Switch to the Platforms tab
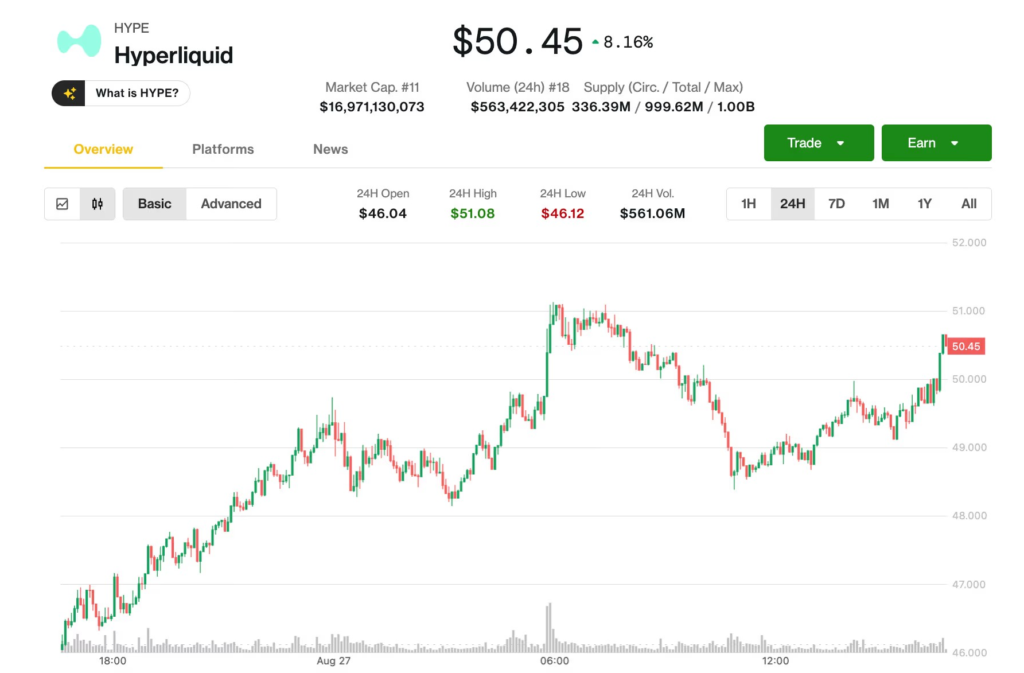 [x=223, y=149]
